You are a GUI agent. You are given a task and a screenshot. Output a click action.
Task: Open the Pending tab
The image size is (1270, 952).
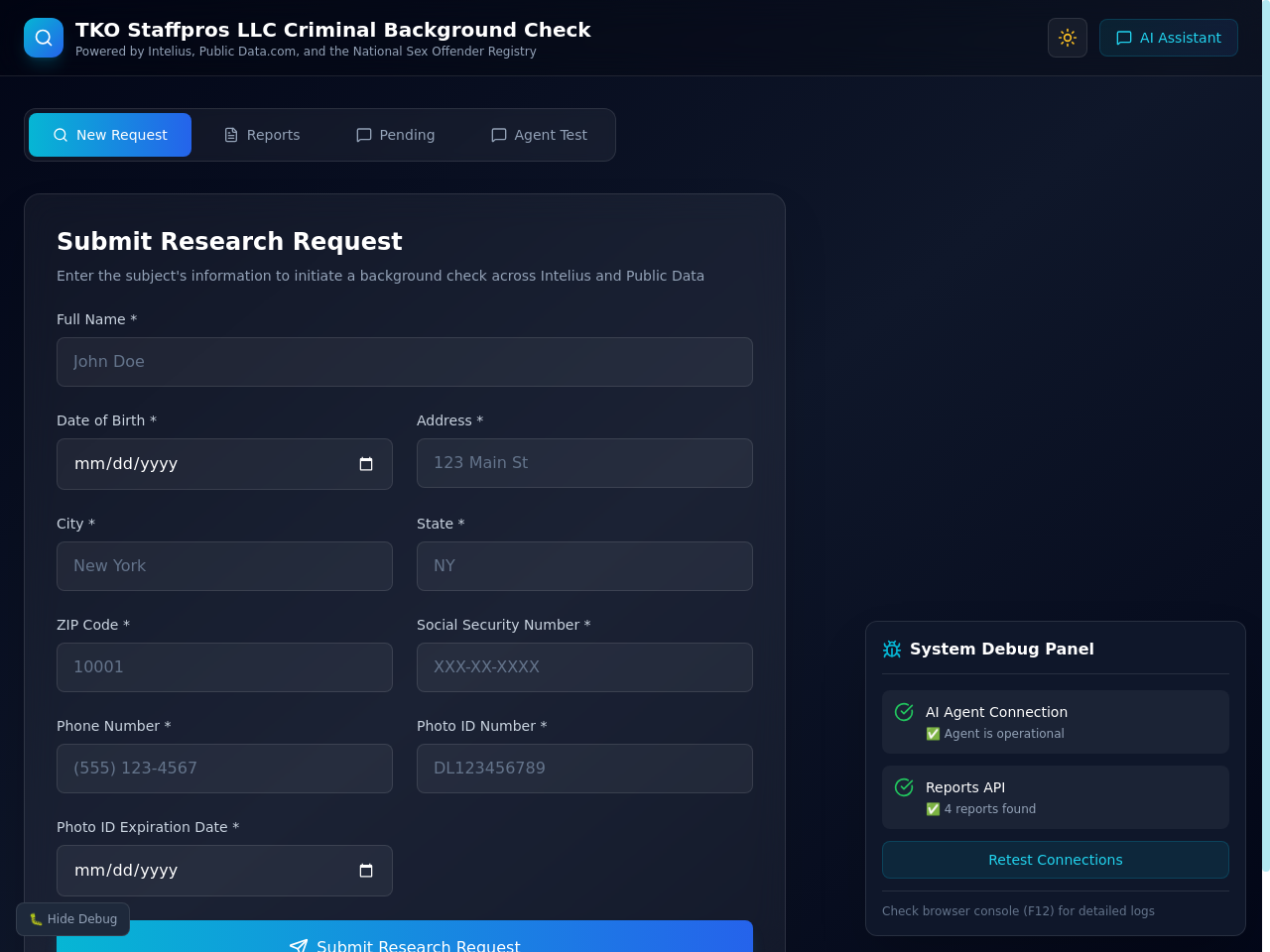pos(395,135)
